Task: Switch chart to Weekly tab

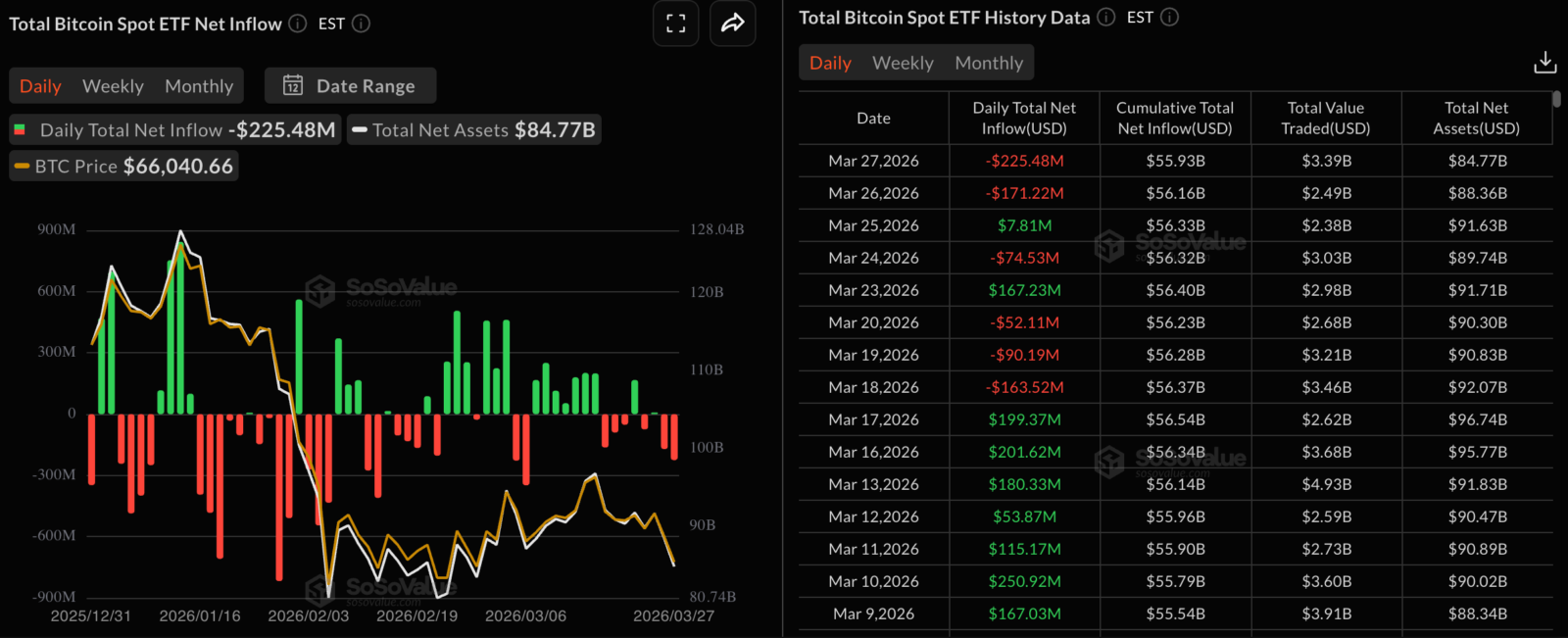Action: click(113, 86)
